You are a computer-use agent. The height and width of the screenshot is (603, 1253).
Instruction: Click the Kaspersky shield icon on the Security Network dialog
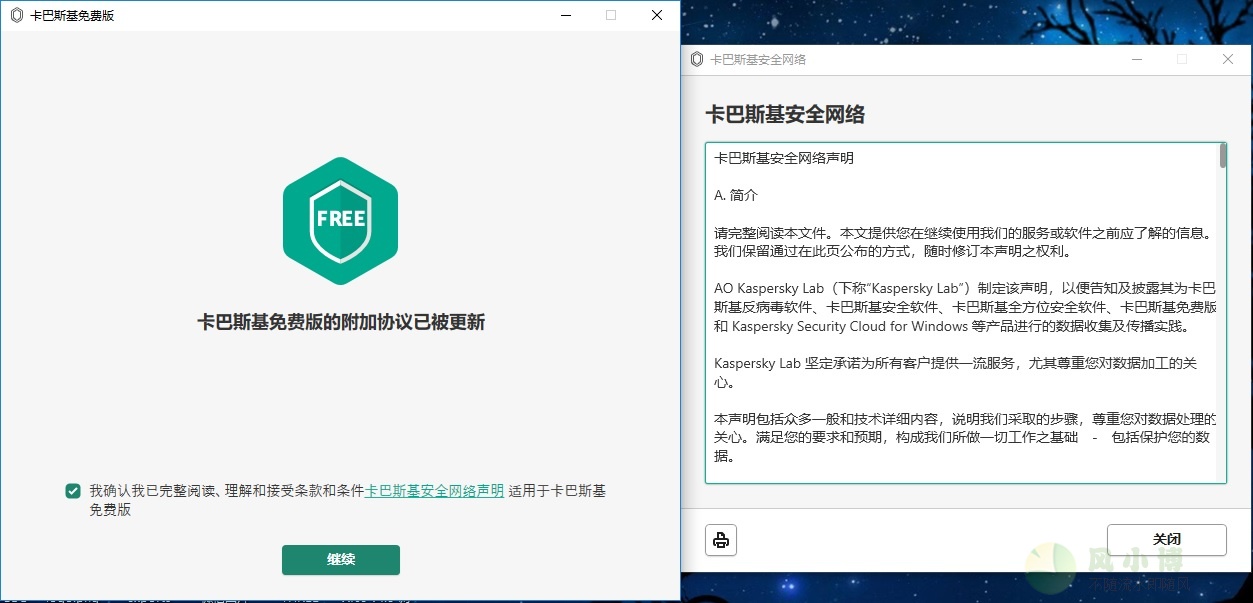click(696, 60)
